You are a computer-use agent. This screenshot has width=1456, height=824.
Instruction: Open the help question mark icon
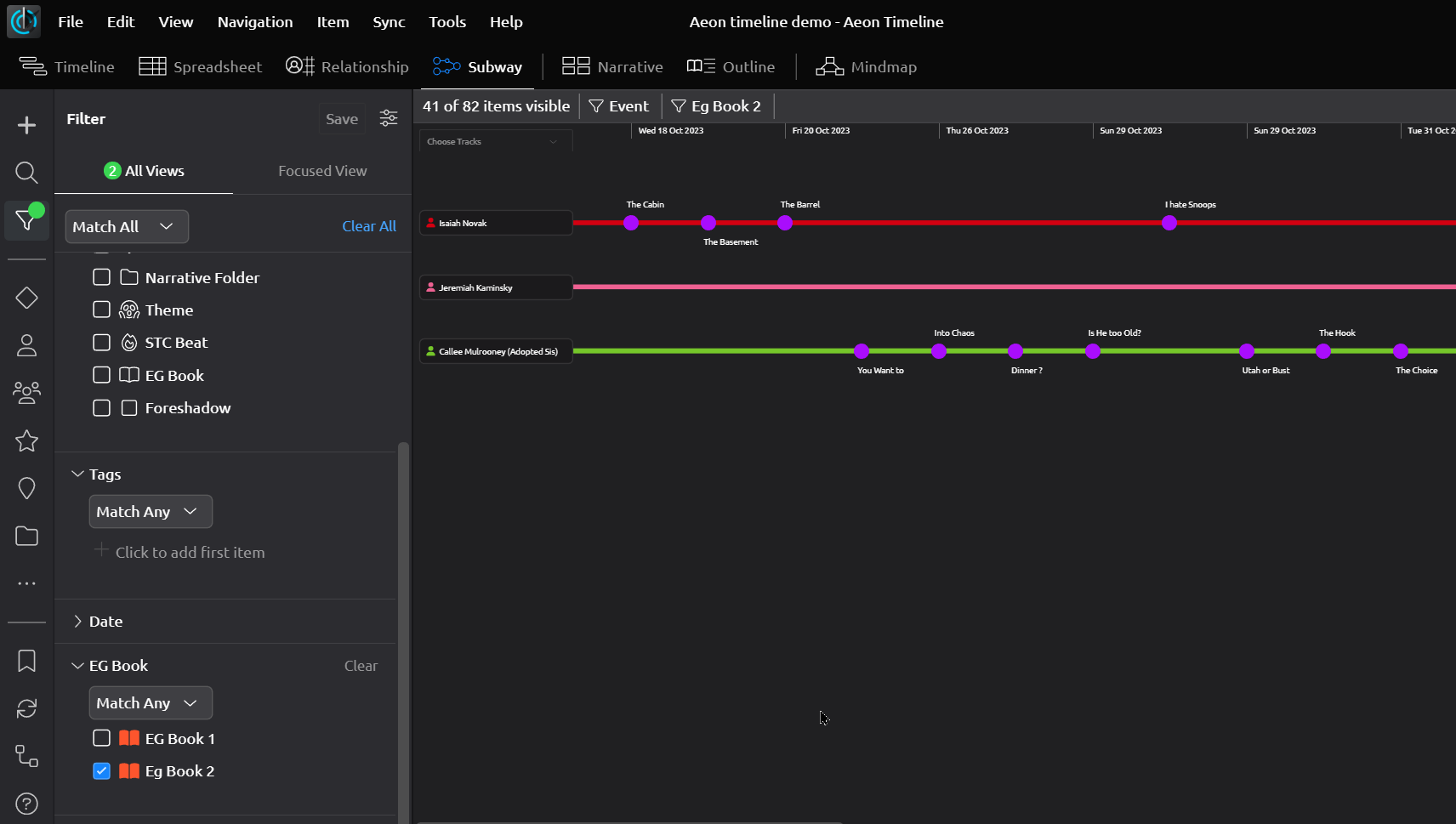26,804
